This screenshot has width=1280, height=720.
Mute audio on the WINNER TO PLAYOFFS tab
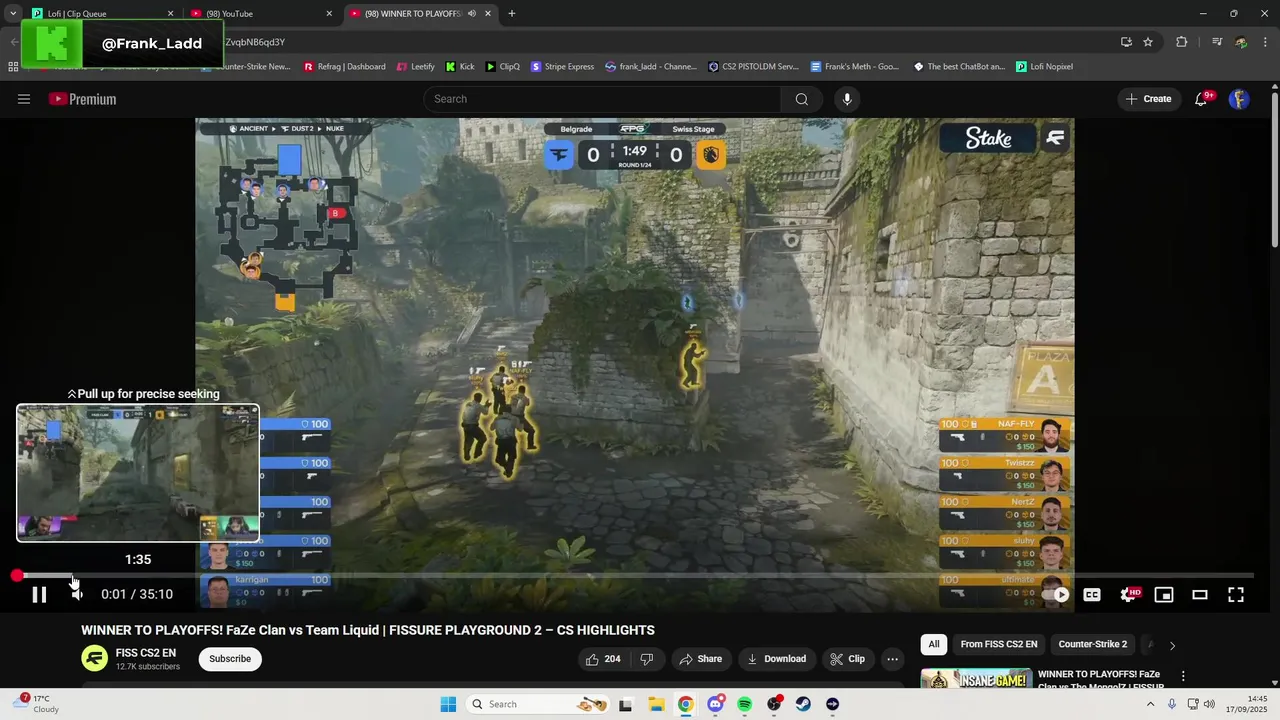[x=471, y=14]
